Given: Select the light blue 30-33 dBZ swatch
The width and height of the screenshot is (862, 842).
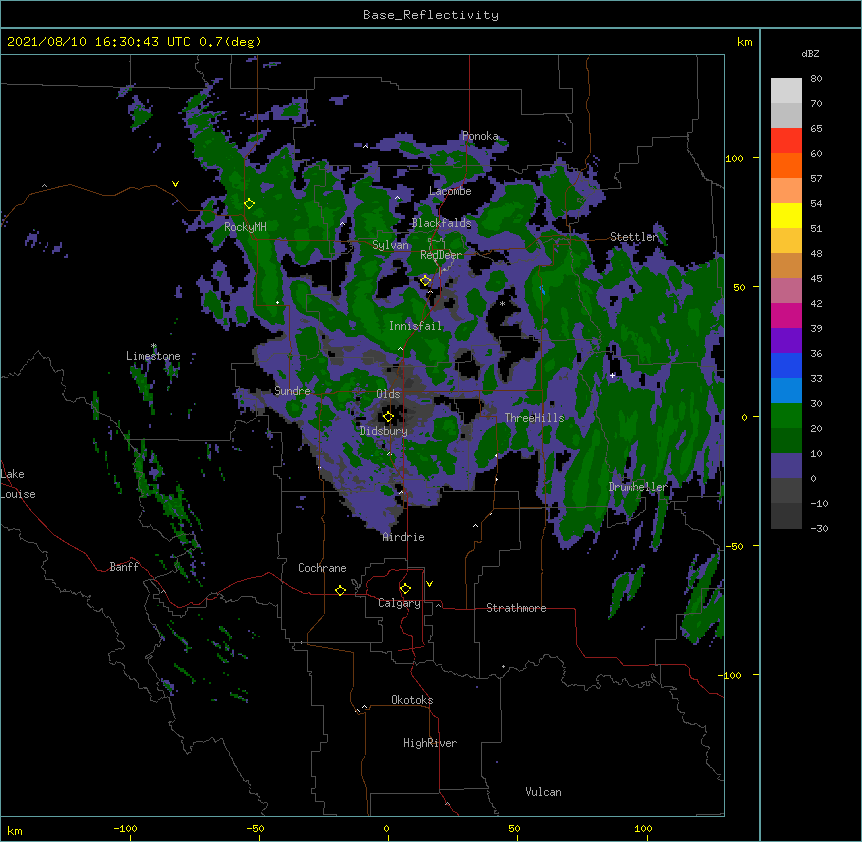Looking at the screenshot, I should click(x=786, y=390).
